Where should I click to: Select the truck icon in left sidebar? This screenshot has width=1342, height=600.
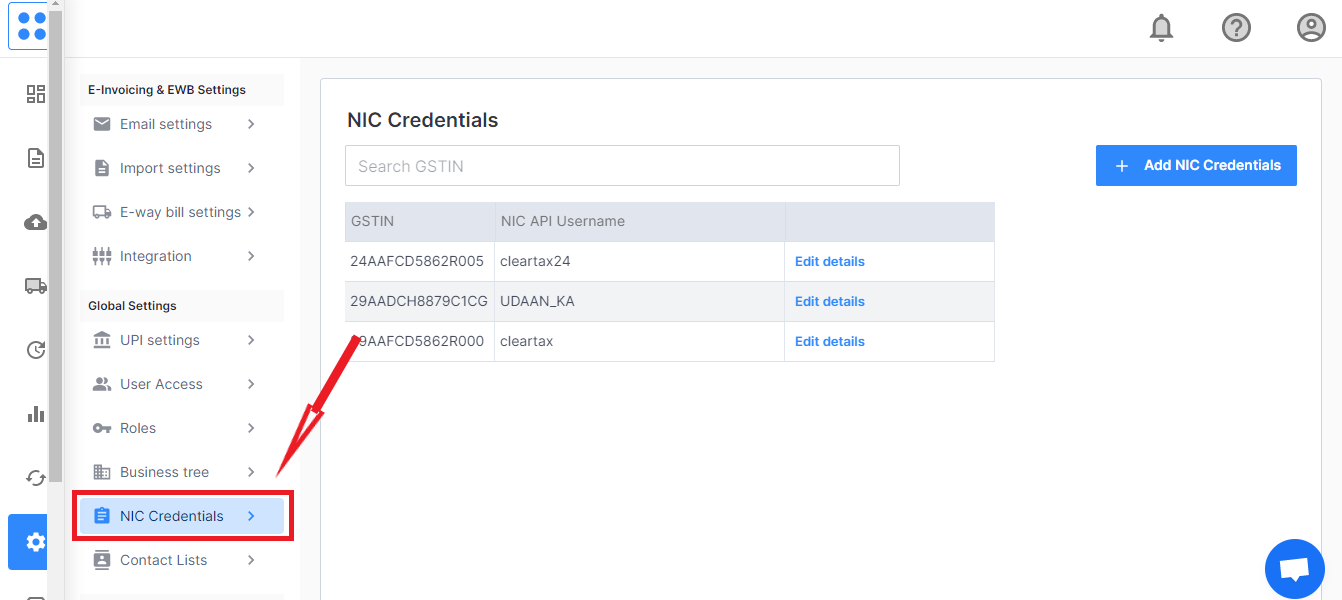coord(36,286)
